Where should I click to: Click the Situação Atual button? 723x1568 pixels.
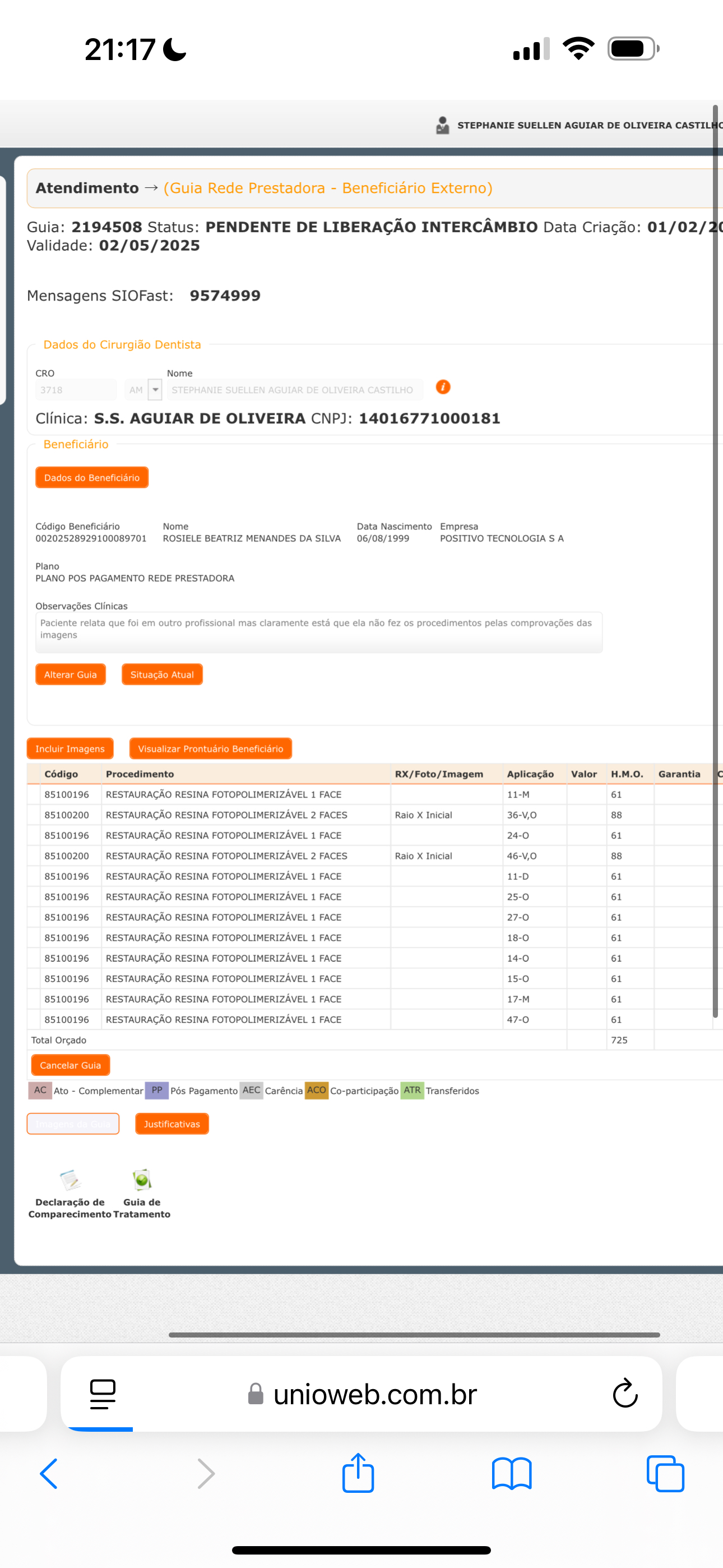point(162,675)
